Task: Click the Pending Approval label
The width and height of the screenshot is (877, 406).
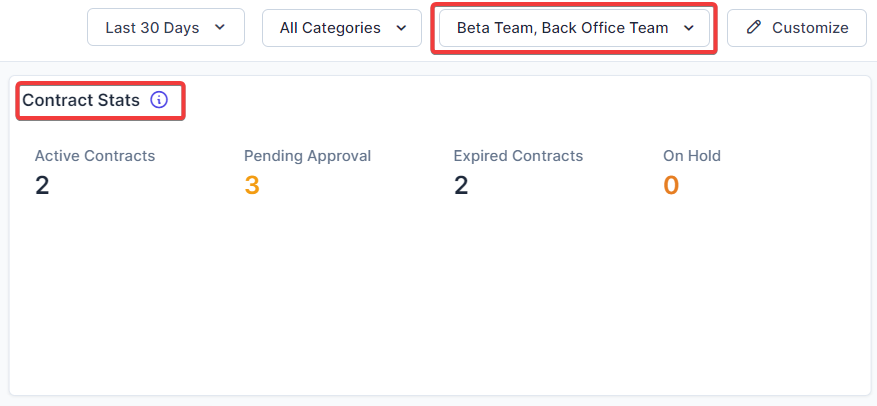Action: pos(307,156)
